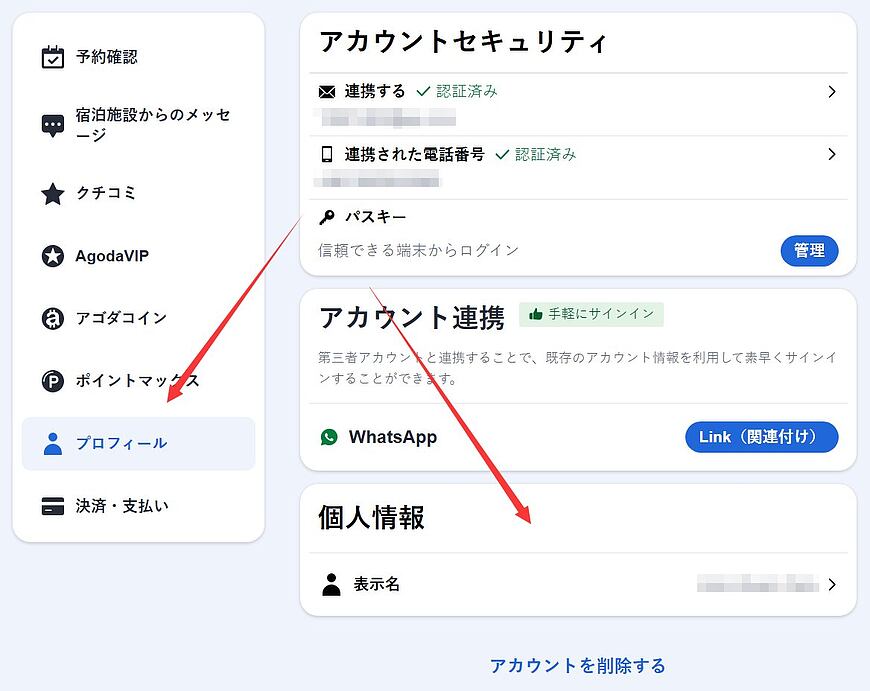The width and height of the screenshot is (870, 691).
Task: Click the 手軽にサインイン badge
Action: tap(591, 314)
